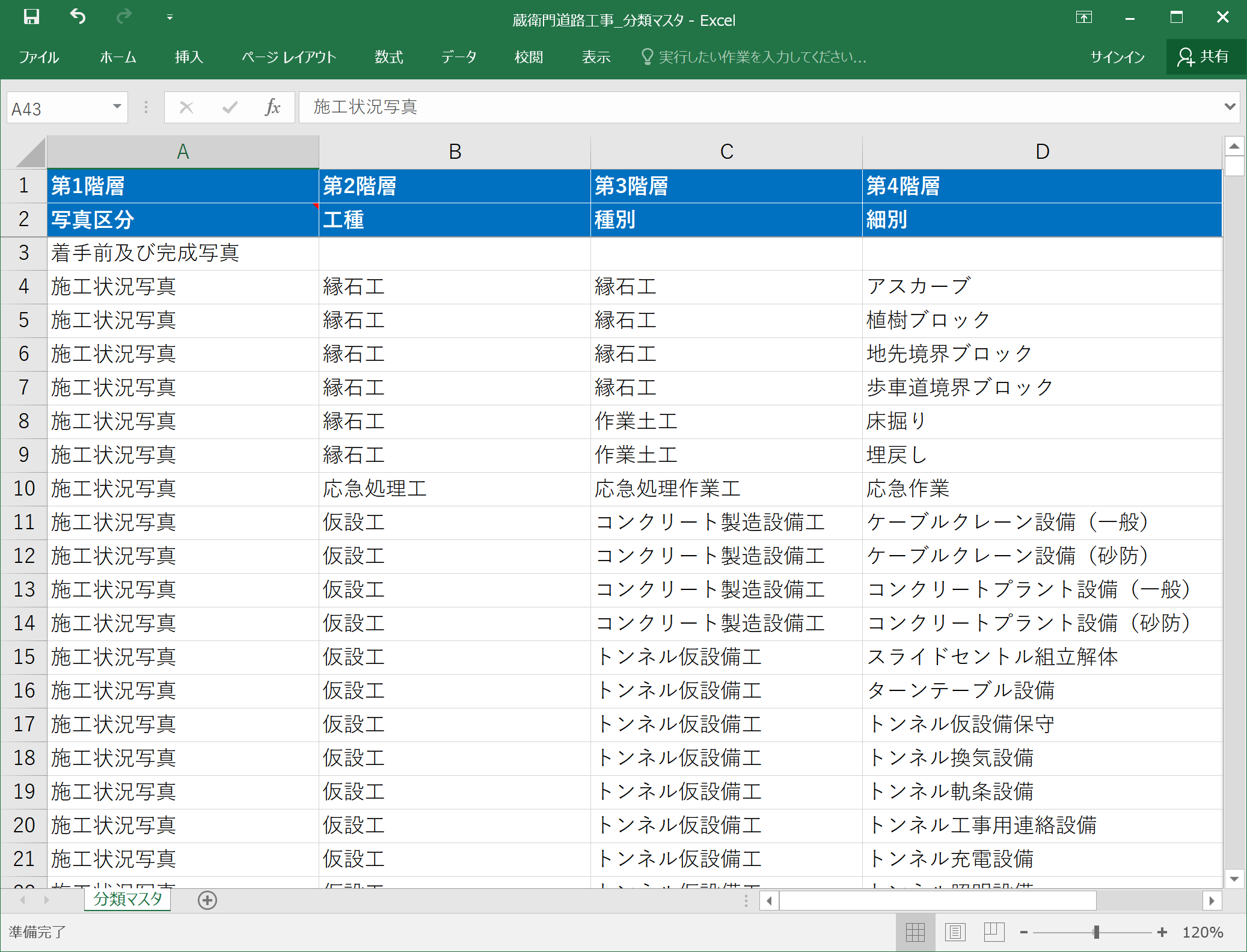The width and height of the screenshot is (1247, 952).
Task: Click the 120% zoom level button
Action: [x=1203, y=932]
